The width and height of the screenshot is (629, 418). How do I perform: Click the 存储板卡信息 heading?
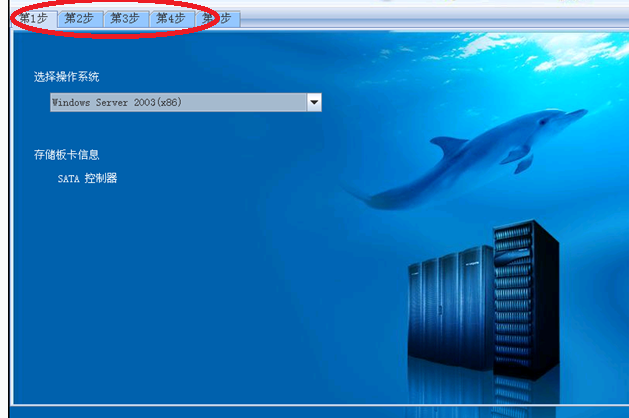tap(67, 154)
